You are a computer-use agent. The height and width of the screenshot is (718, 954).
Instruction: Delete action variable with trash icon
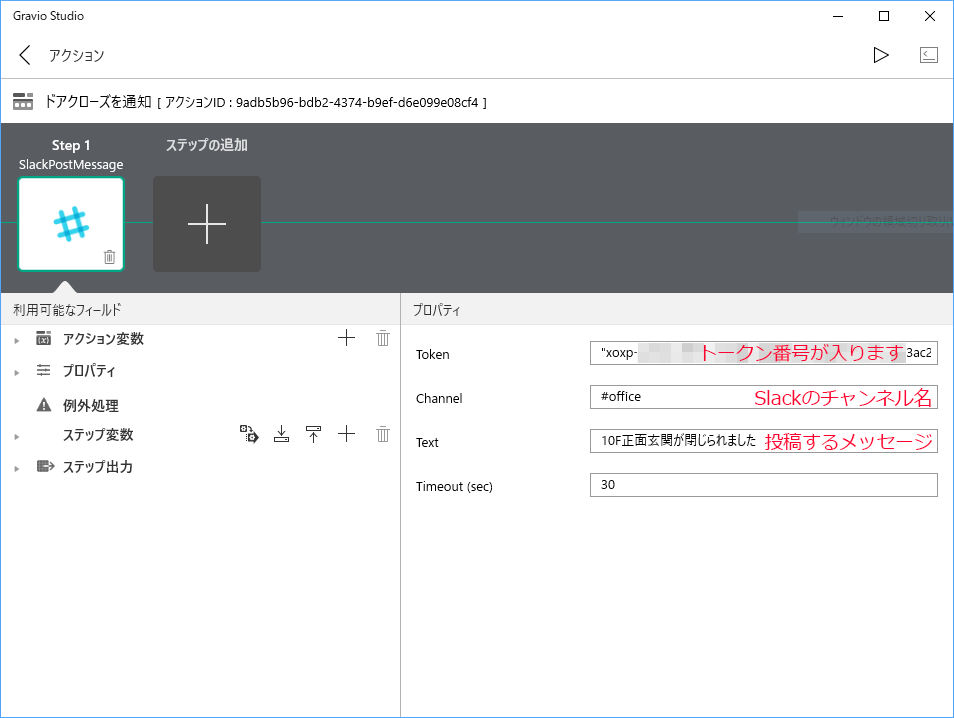(383, 338)
